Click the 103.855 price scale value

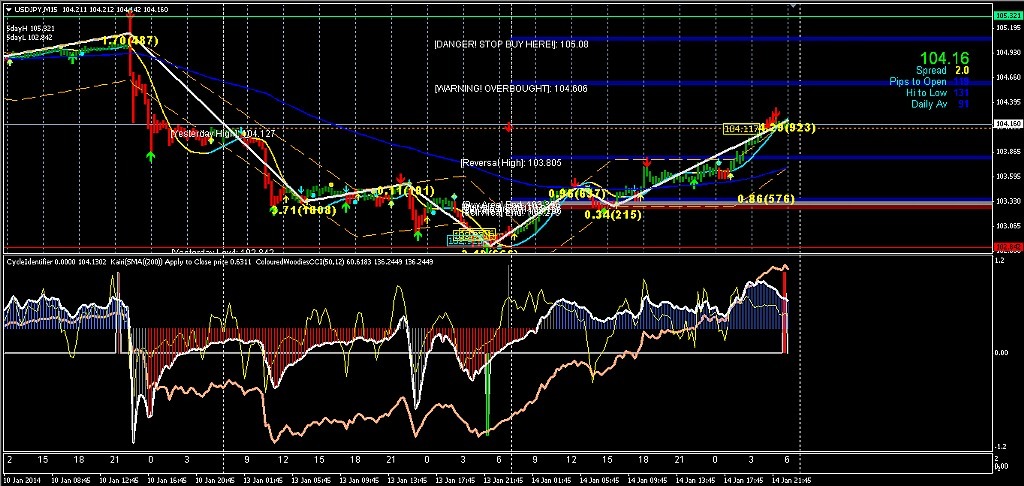1008,152
